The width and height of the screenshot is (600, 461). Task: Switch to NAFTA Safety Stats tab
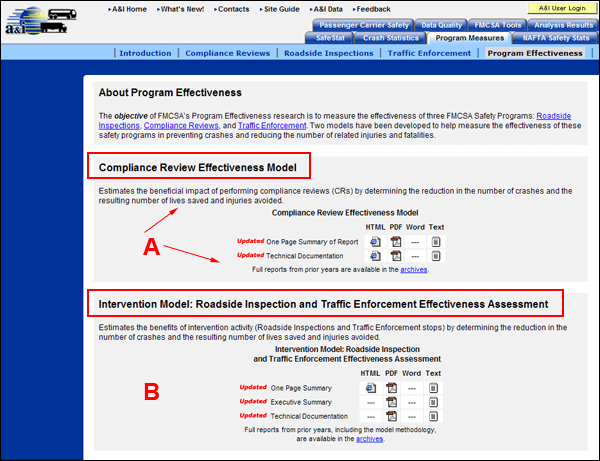point(556,38)
